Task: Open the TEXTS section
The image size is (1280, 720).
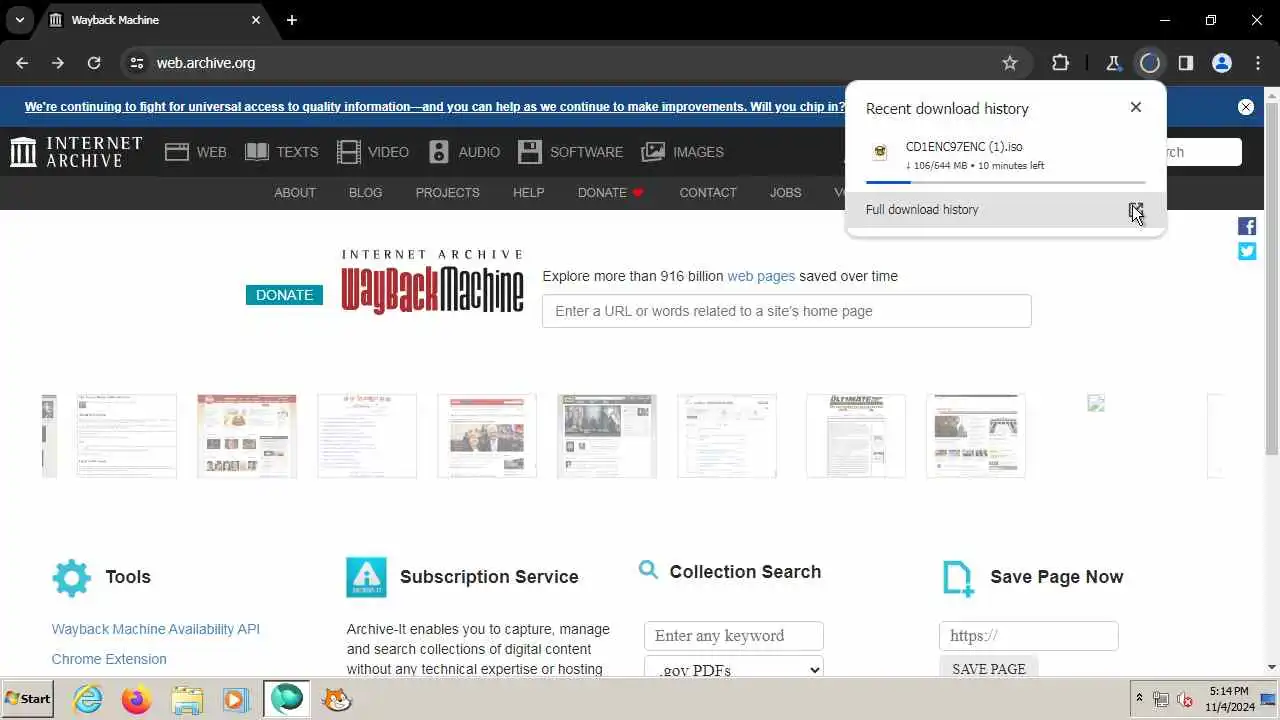Action: coord(281,152)
